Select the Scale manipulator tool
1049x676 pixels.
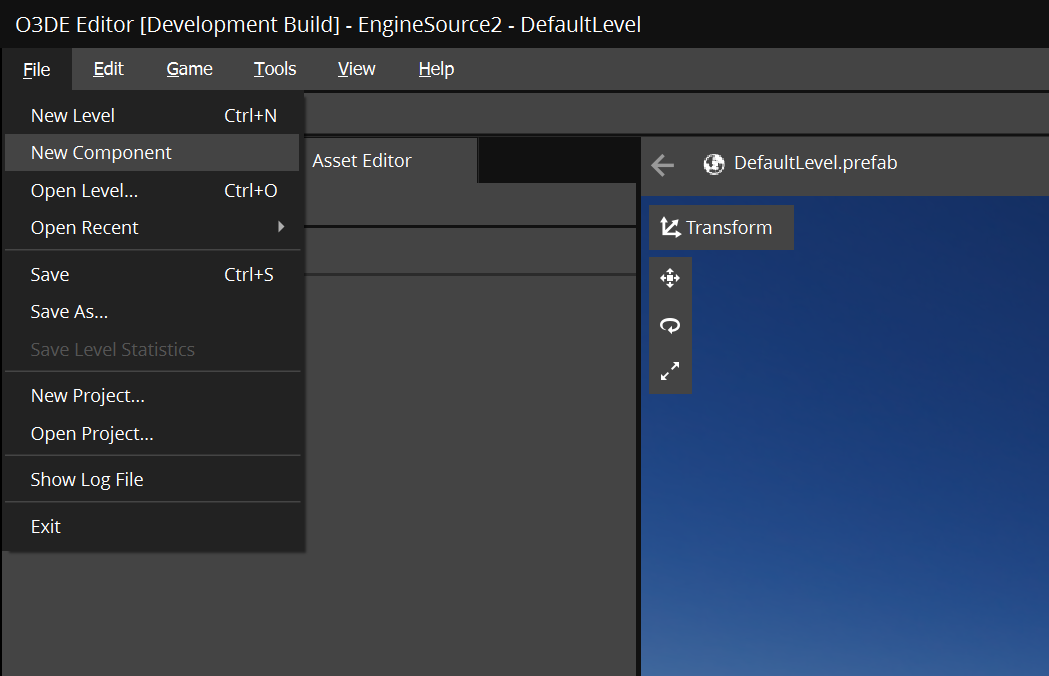pos(670,371)
